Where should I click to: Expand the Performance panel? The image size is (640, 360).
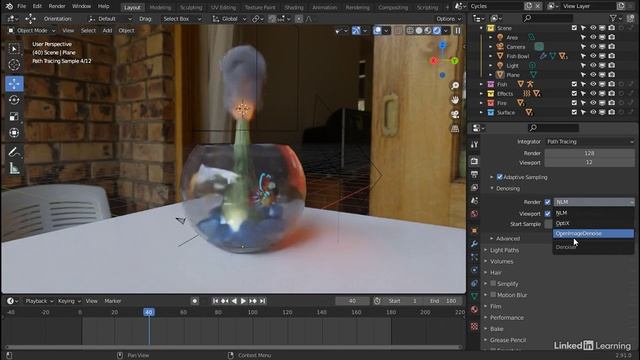click(x=507, y=318)
